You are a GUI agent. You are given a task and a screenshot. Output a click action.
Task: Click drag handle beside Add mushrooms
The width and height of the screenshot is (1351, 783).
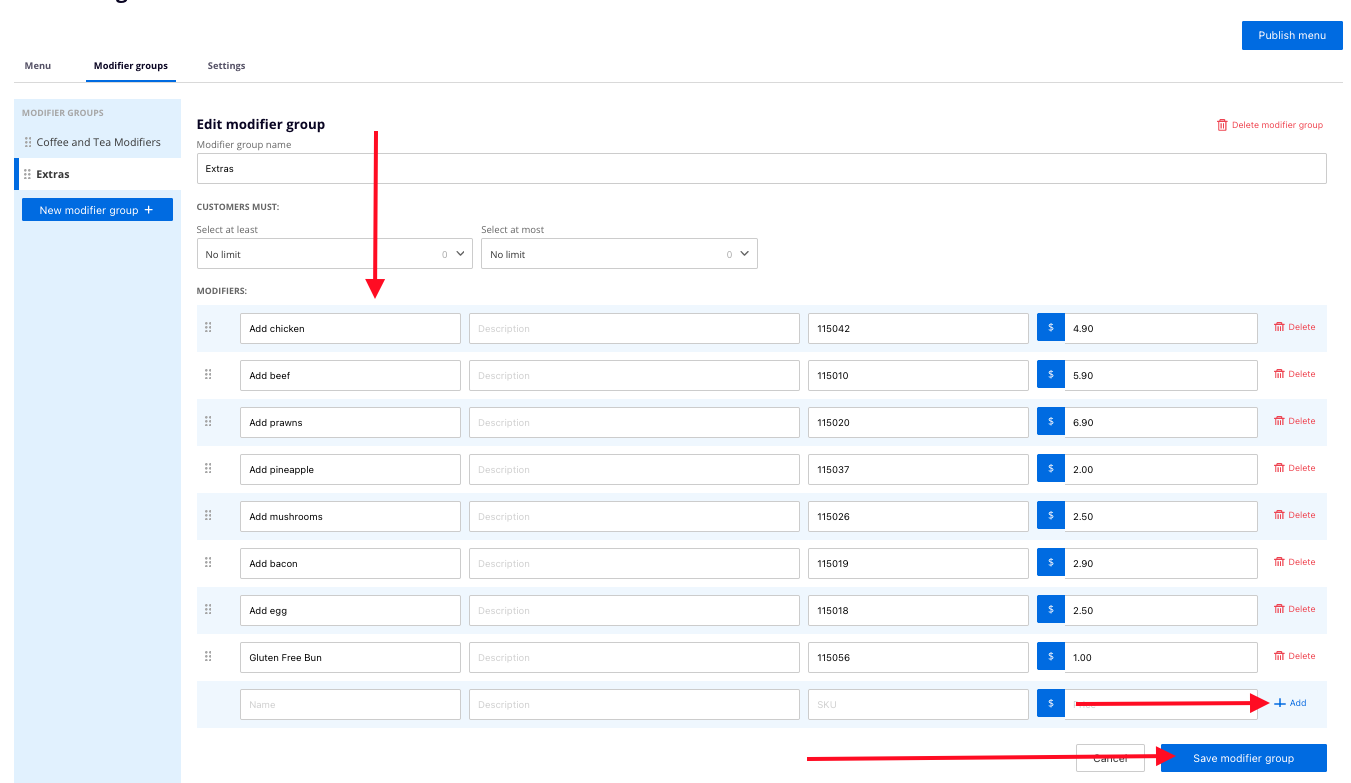(208, 515)
